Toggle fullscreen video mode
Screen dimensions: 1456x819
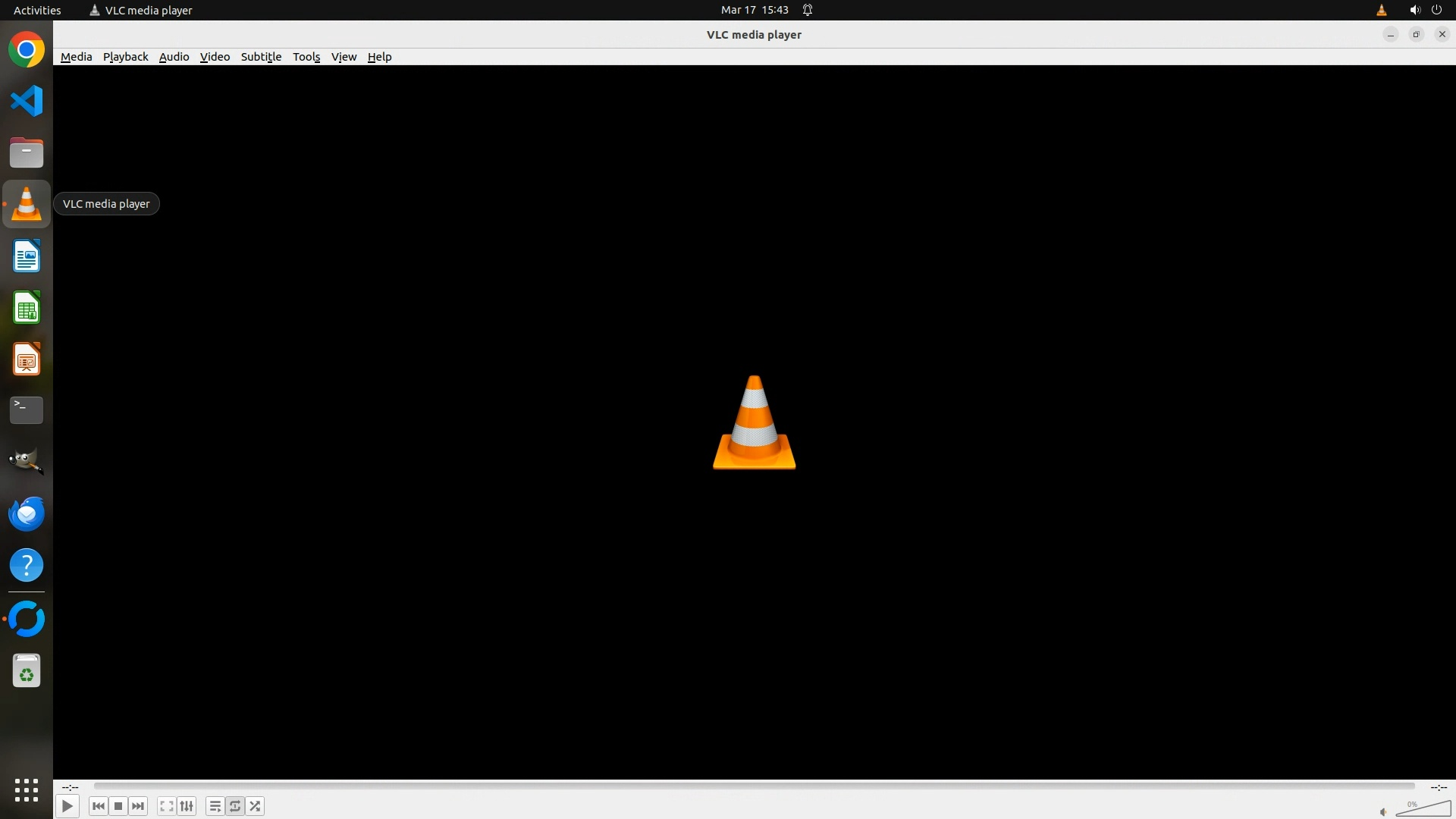click(x=167, y=806)
